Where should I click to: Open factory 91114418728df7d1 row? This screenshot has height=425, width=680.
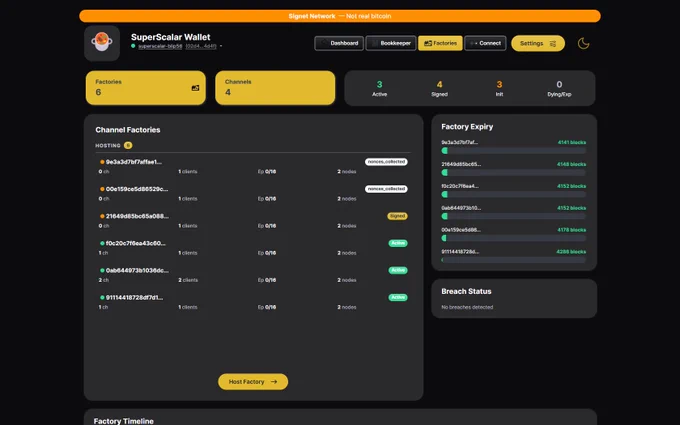pos(253,302)
